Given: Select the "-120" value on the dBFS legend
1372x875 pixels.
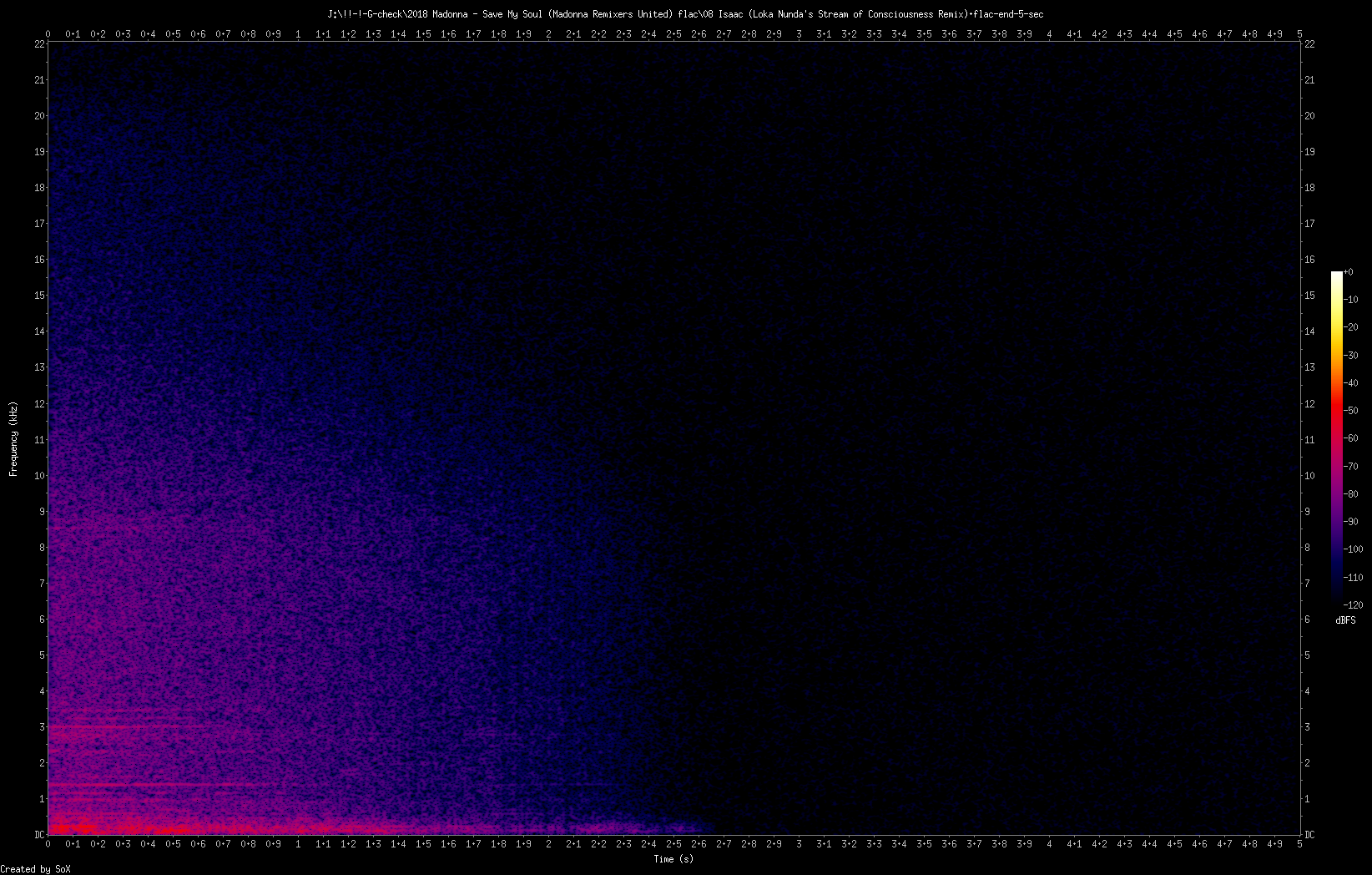Looking at the screenshot, I should [x=1354, y=605].
